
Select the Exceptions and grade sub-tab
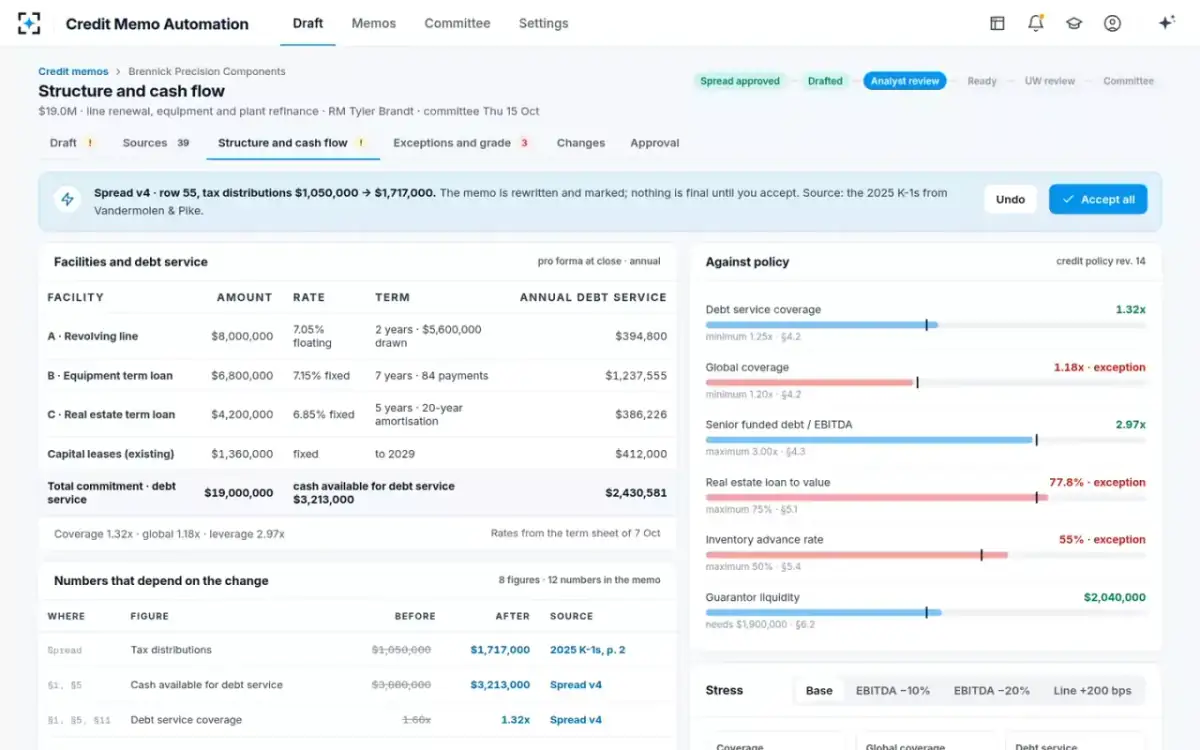coord(461,143)
